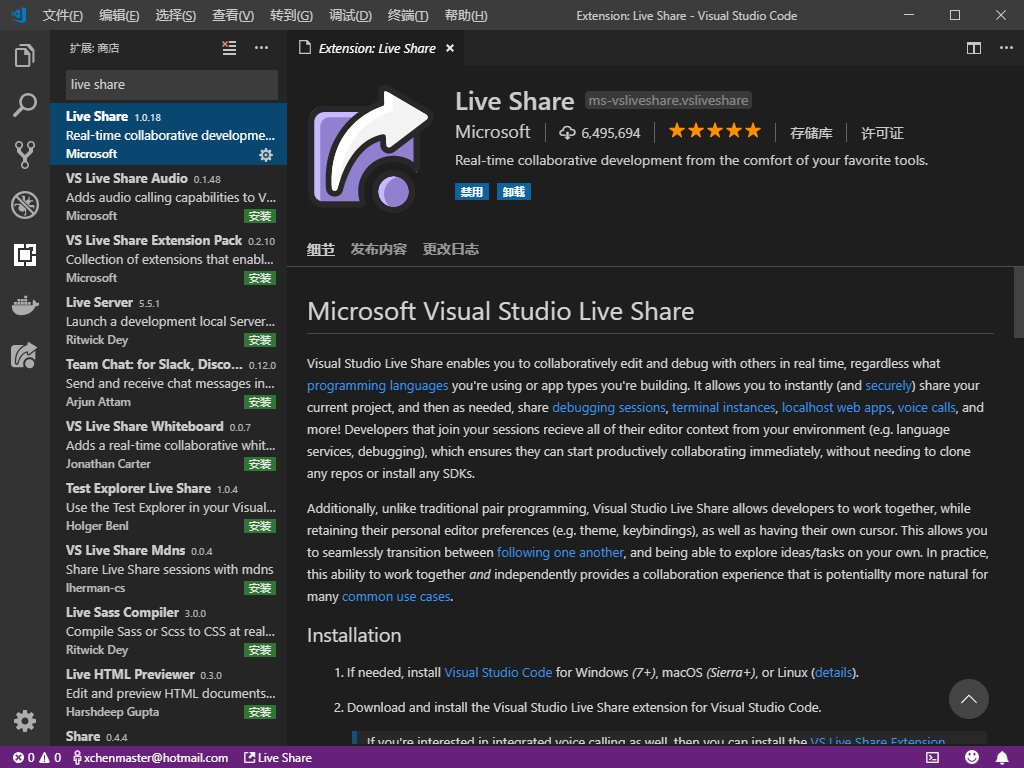Open editor more actions ellipsis menu
Image resolution: width=1024 pixels, height=768 pixels.
(1006, 48)
